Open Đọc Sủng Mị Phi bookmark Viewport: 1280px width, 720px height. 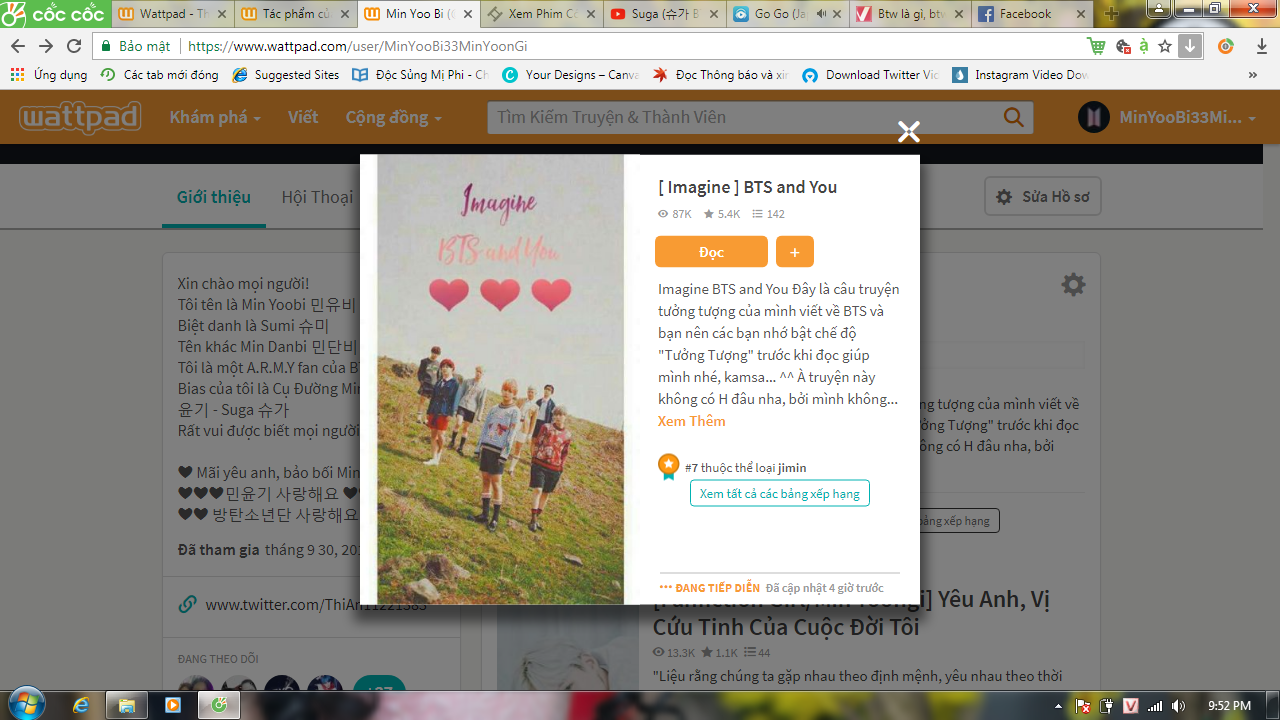click(x=421, y=75)
